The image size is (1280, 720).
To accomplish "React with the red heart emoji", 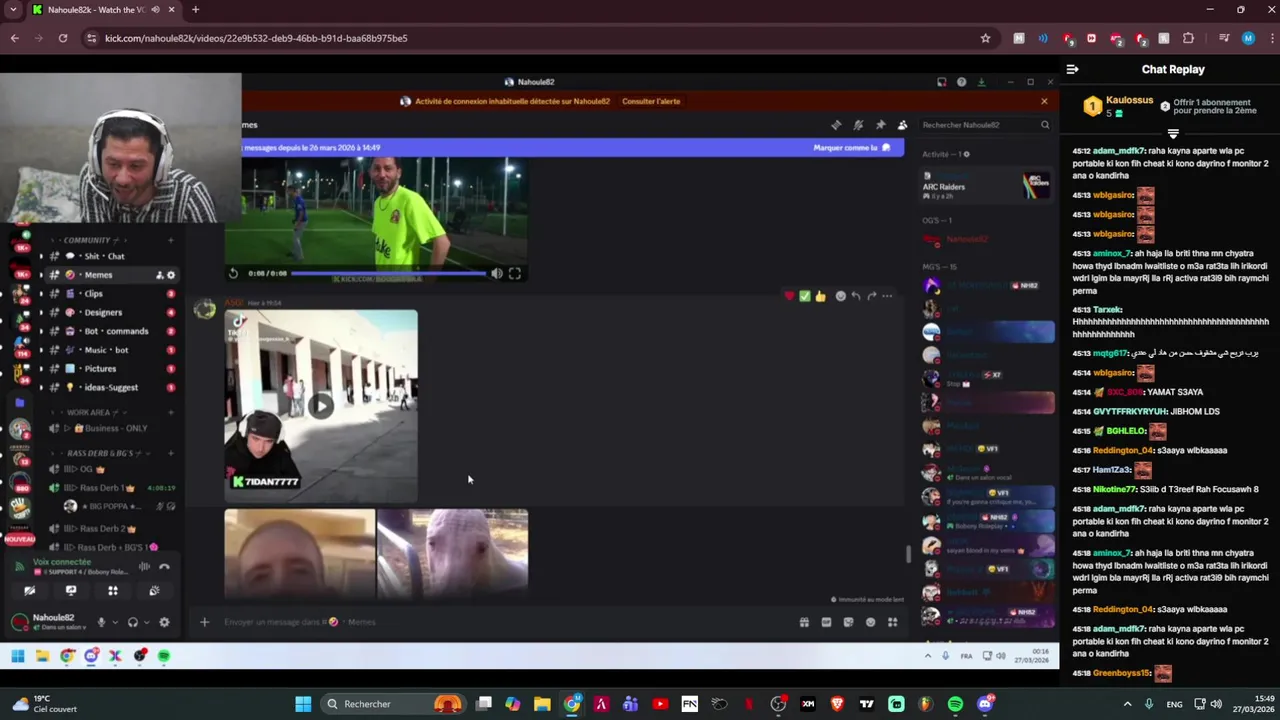I will point(789,296).
